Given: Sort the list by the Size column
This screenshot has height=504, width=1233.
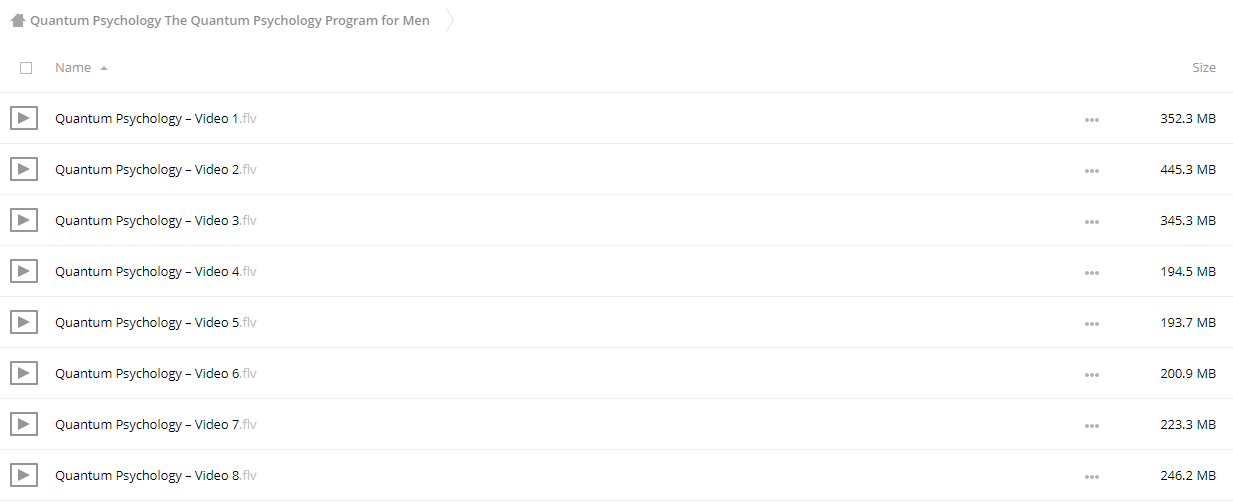Looking at the screenshot, I should (x=1204, y=67).
